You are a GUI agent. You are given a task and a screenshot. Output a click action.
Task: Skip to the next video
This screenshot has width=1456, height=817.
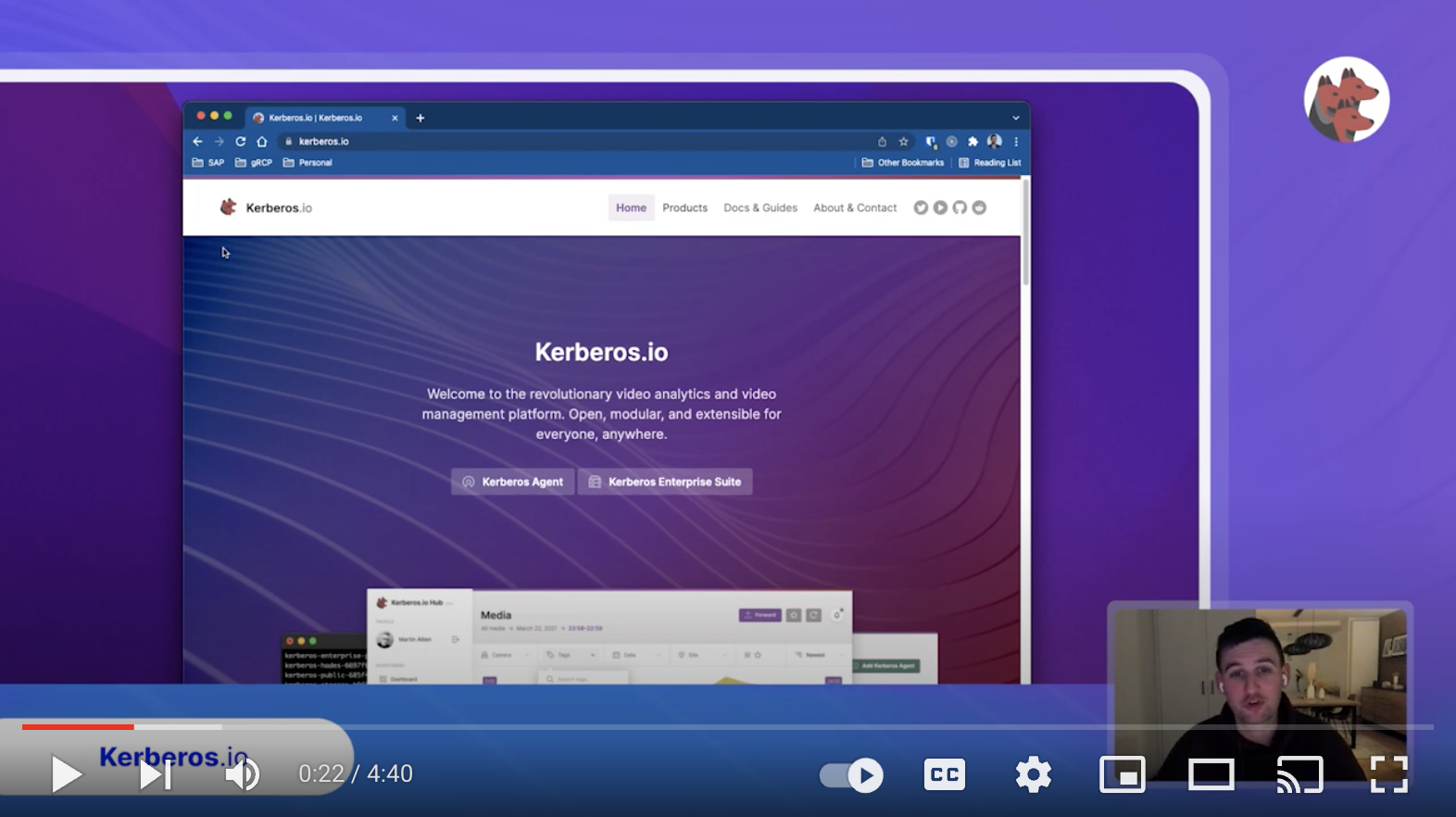coord(155,774)
